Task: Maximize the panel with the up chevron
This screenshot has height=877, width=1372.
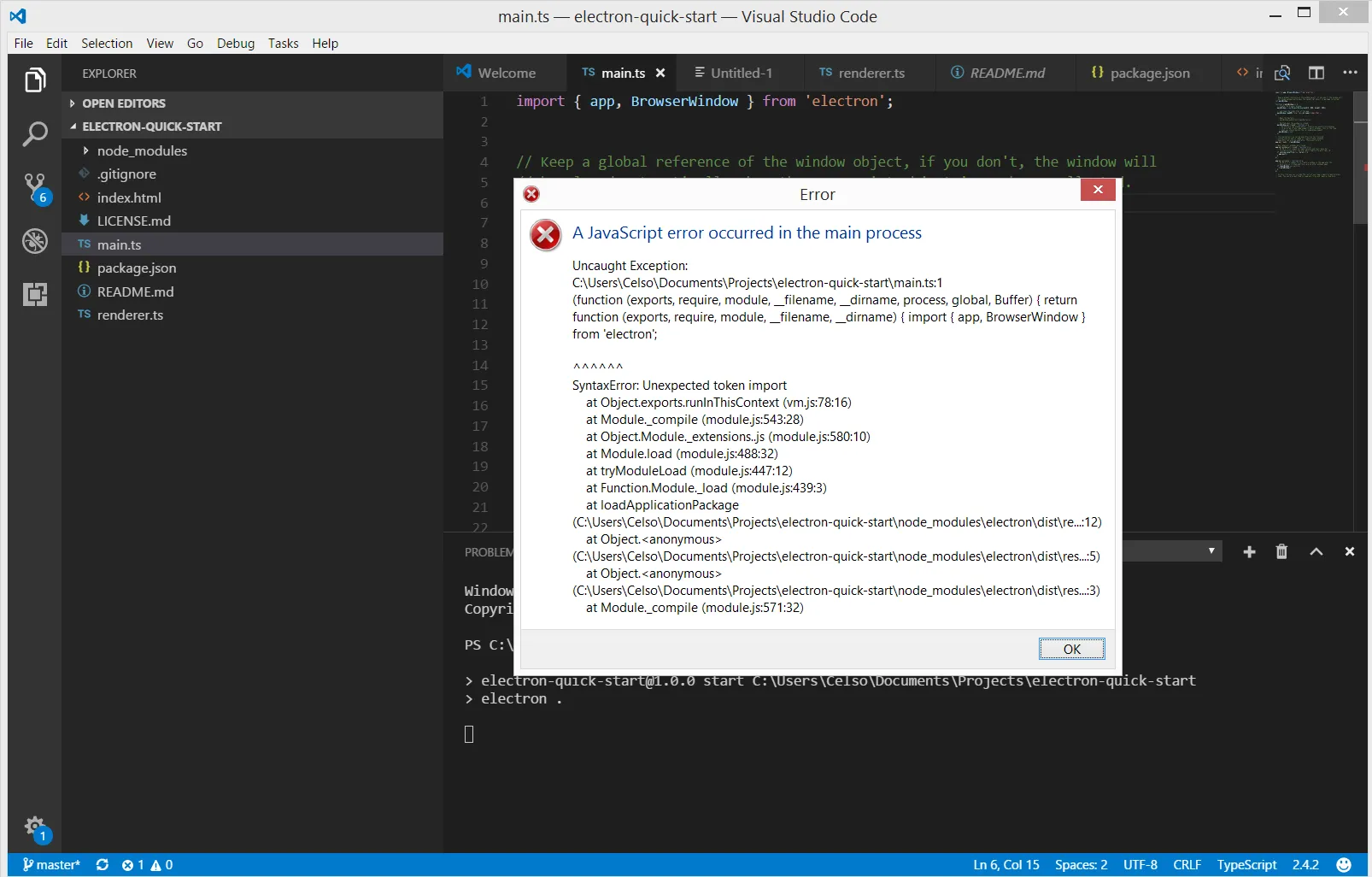Action: point(1316,552)
